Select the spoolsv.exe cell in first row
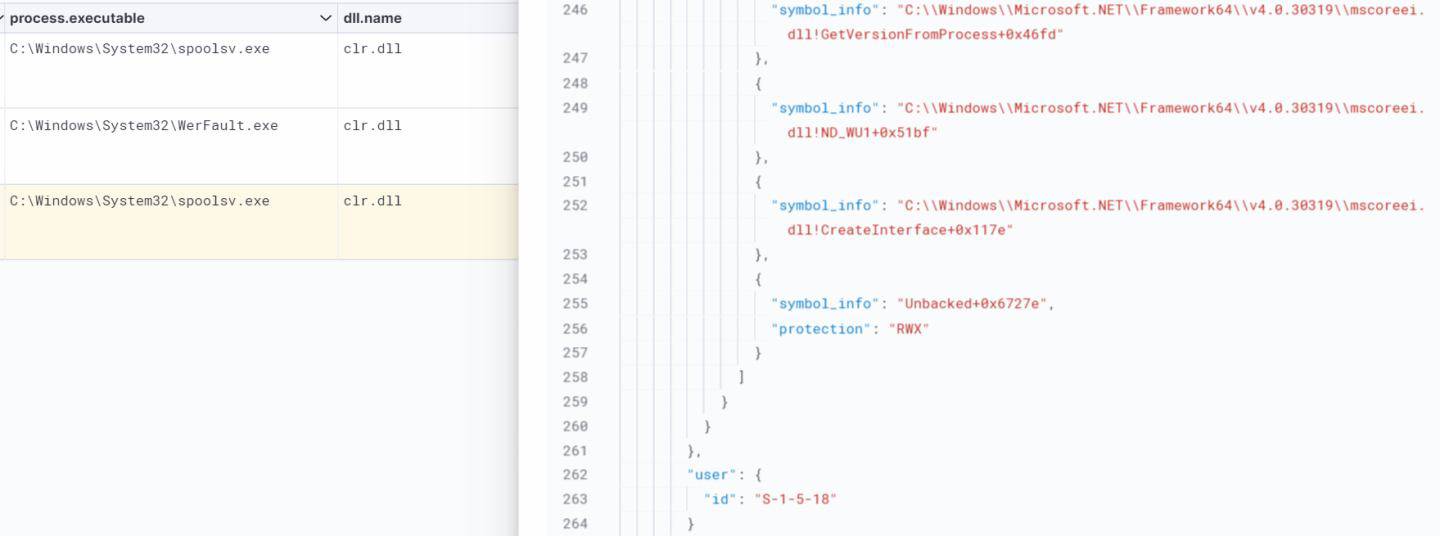The width and height of the screenshot is (1440, 536). tap(140, 48)
